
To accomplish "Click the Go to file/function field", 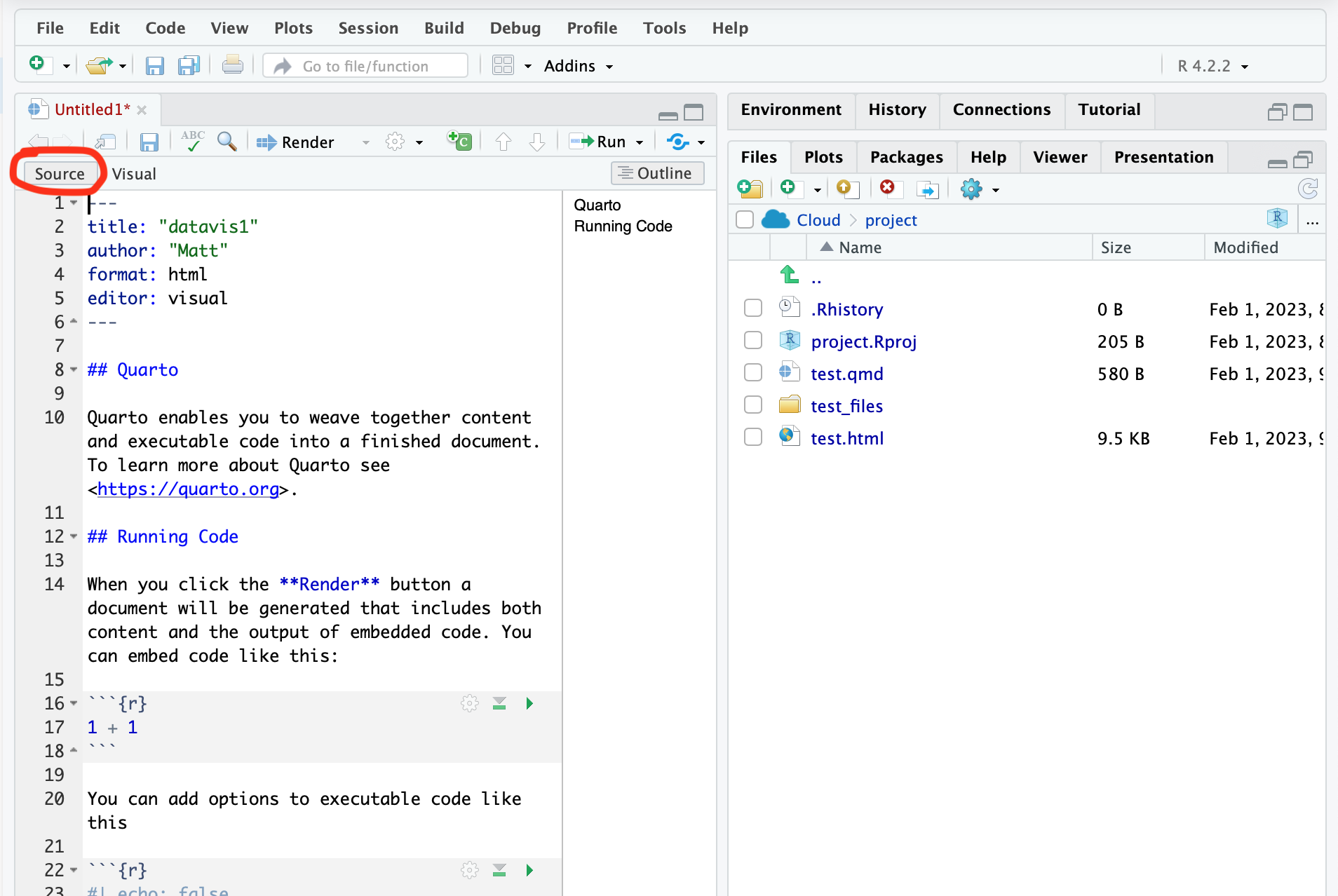I will coord(365,66).
